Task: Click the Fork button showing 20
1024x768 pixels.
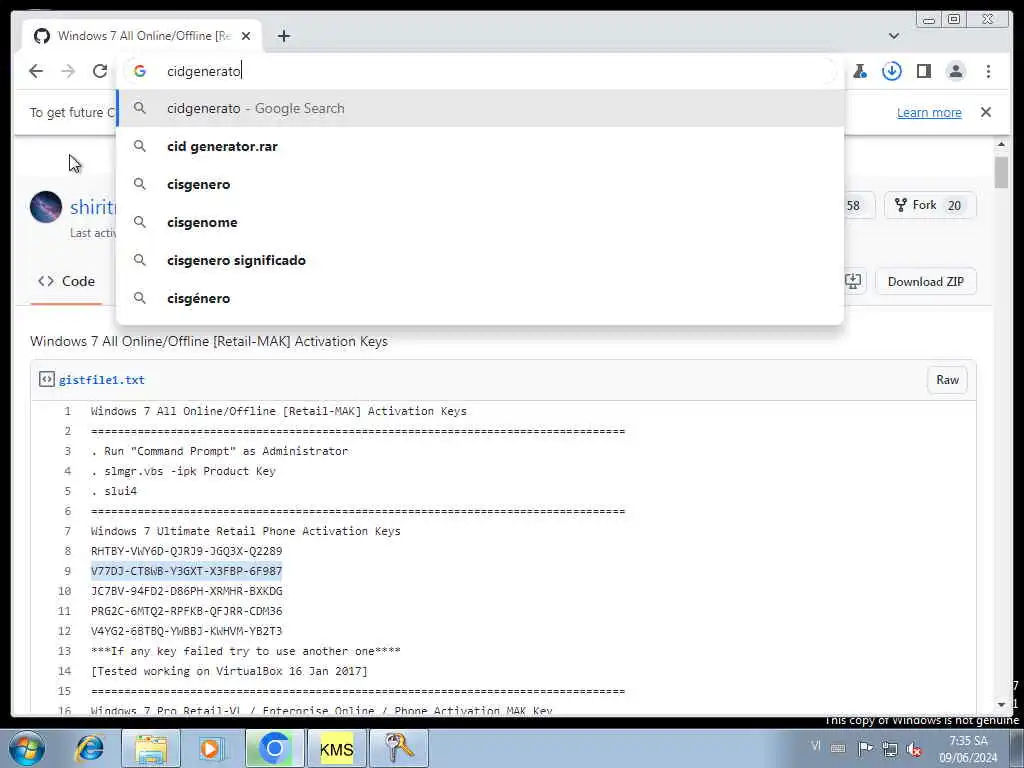Action: tap(929, 205)
